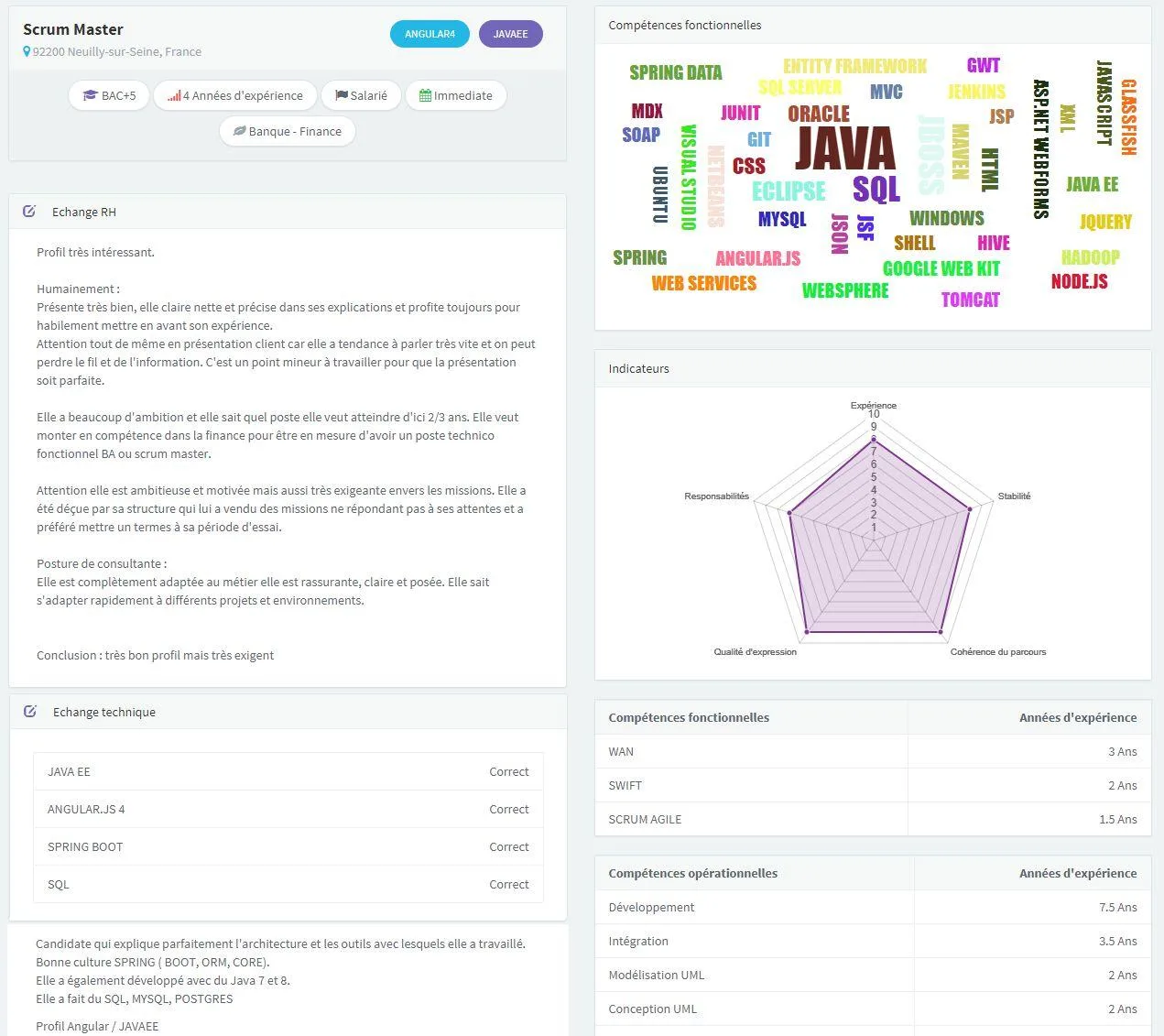The width and height of the screenshot is (1164, 1036).
Task: Click the calendar icon in Immediate badge
Action: click(425, 95)
